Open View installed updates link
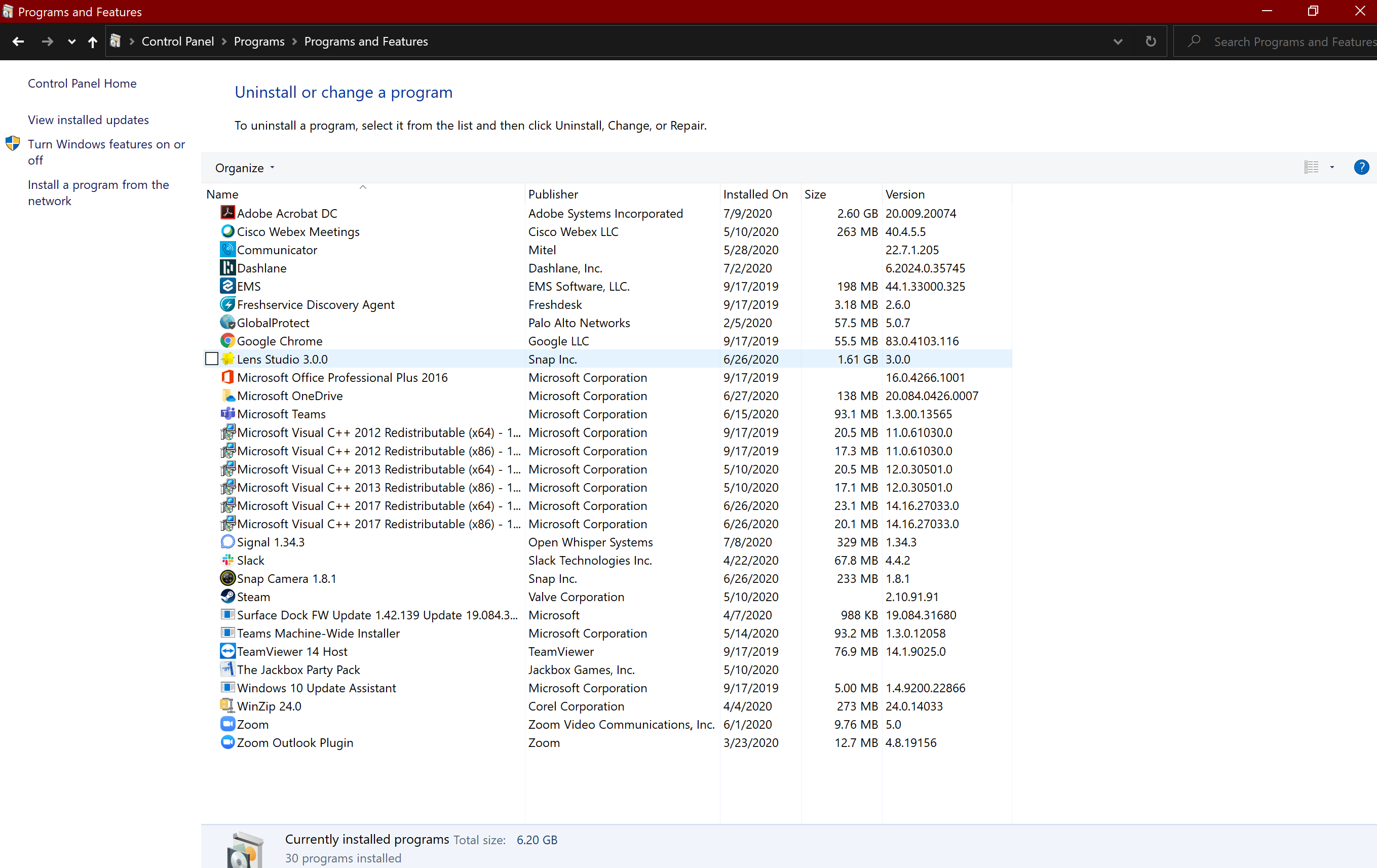Viewport: 1377px width, 868px height. [x=88, y=120]
